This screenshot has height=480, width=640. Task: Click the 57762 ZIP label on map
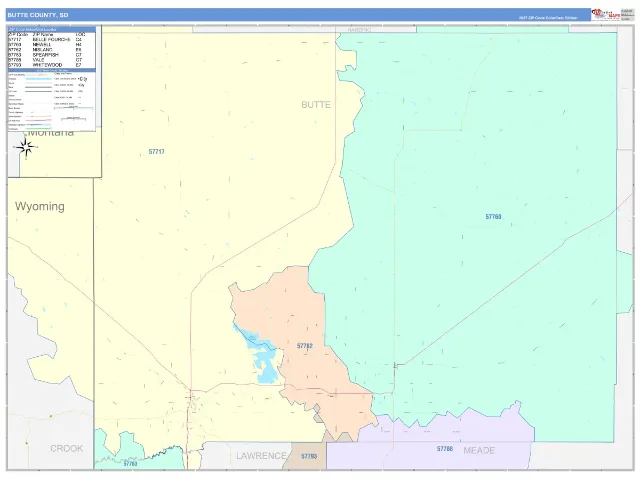[x=304, y=346]
